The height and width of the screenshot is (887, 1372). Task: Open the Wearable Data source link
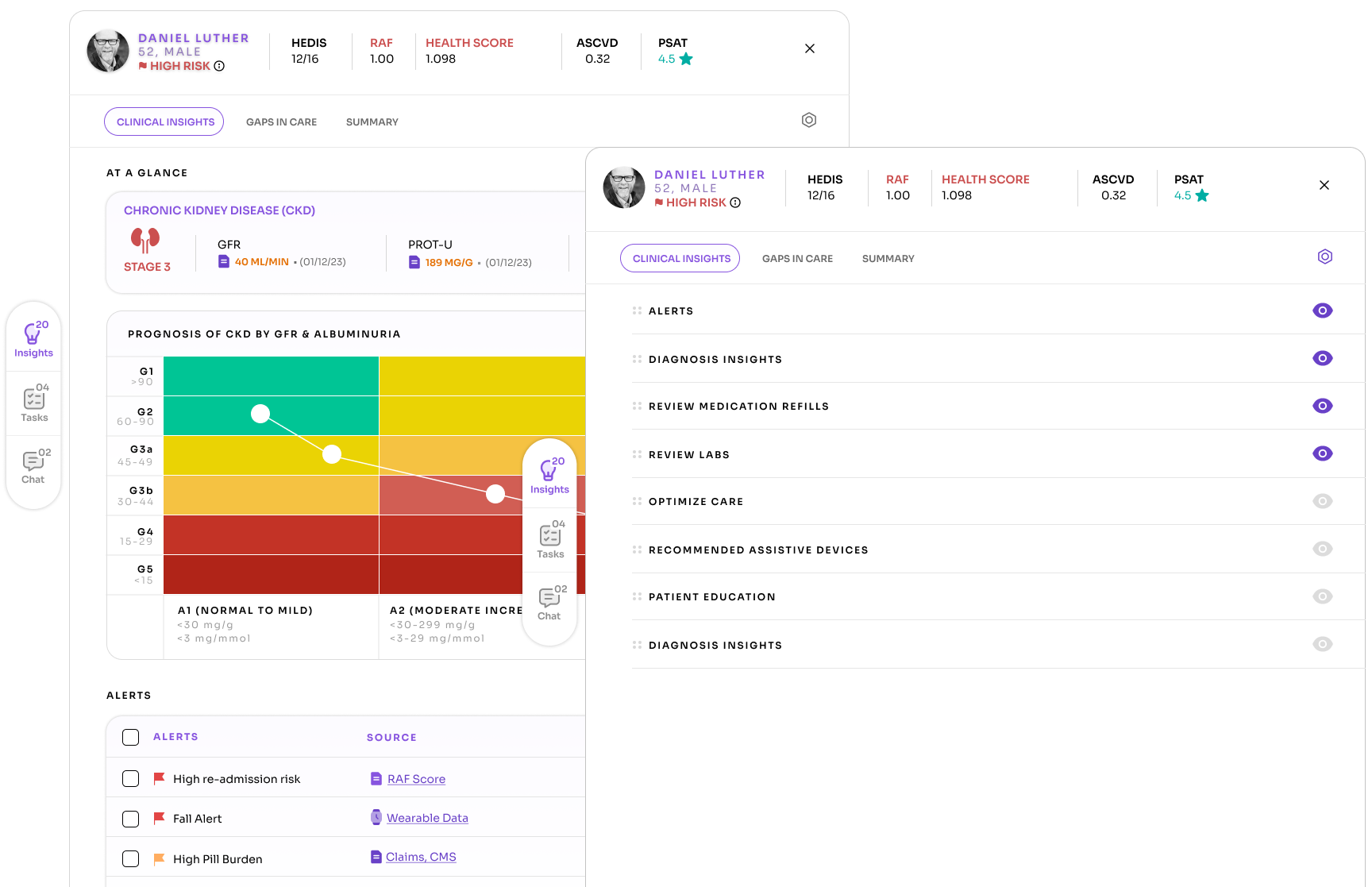(x=427, y=818)
